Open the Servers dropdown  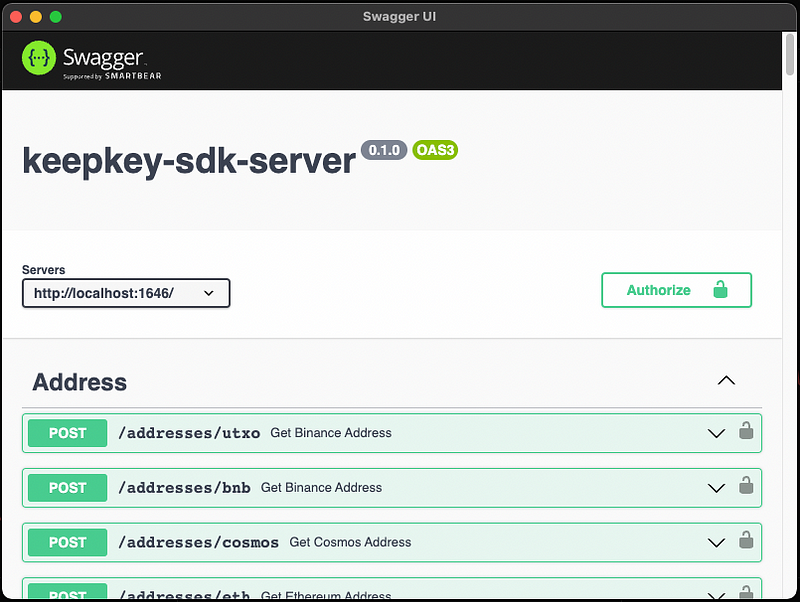click(x=126, y=293)
